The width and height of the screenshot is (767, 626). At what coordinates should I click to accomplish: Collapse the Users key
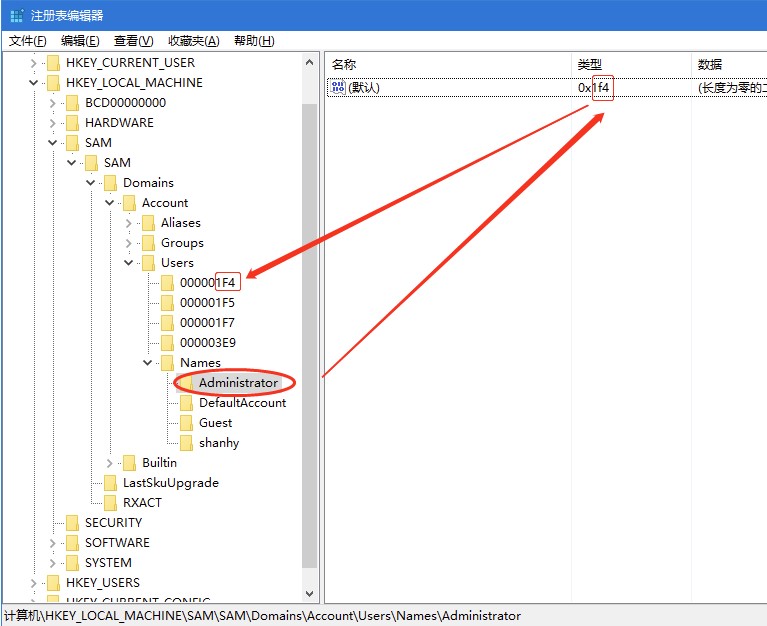[x=129, y=263]
